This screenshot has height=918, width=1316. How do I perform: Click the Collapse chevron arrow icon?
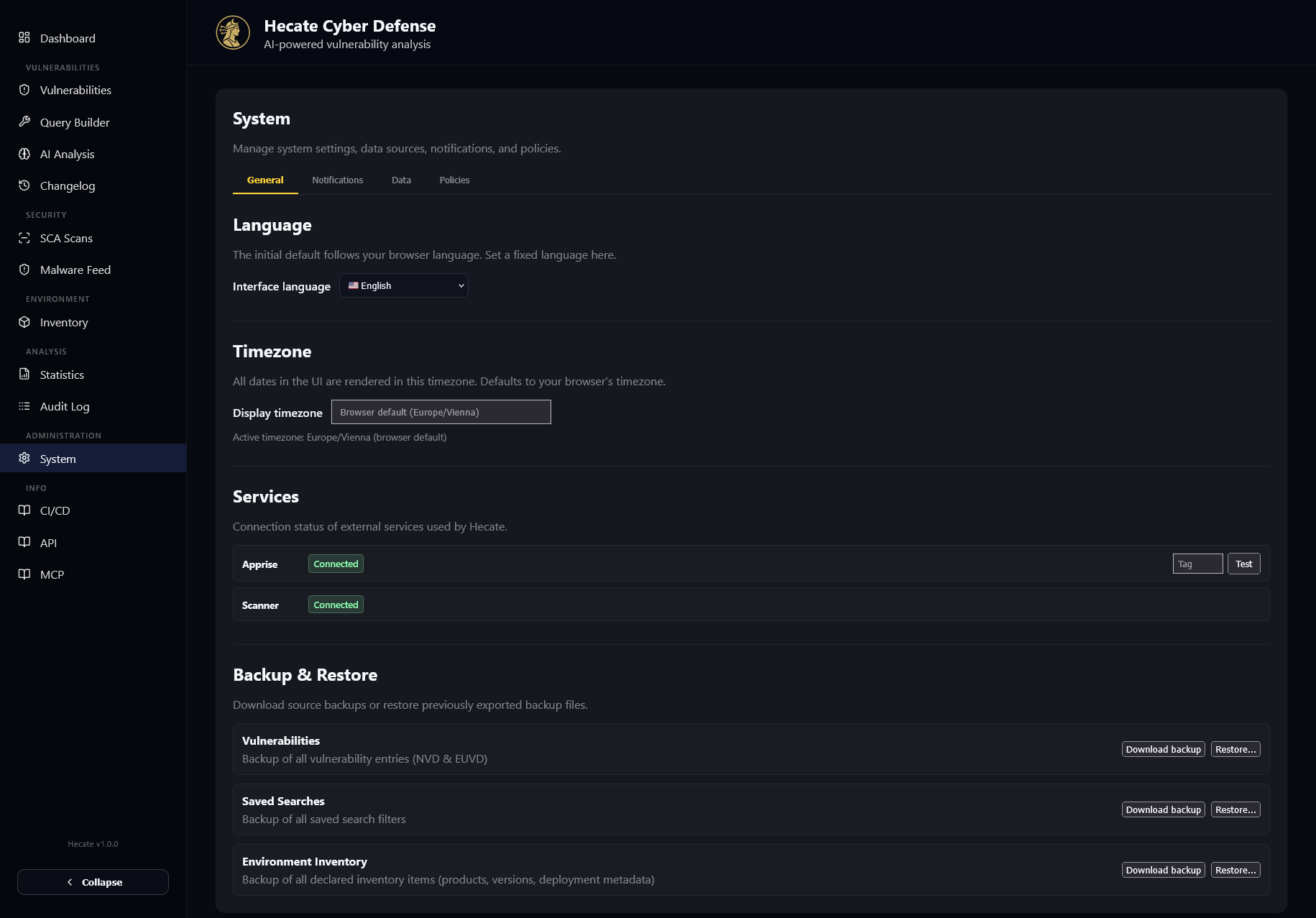tap(70, 882)
